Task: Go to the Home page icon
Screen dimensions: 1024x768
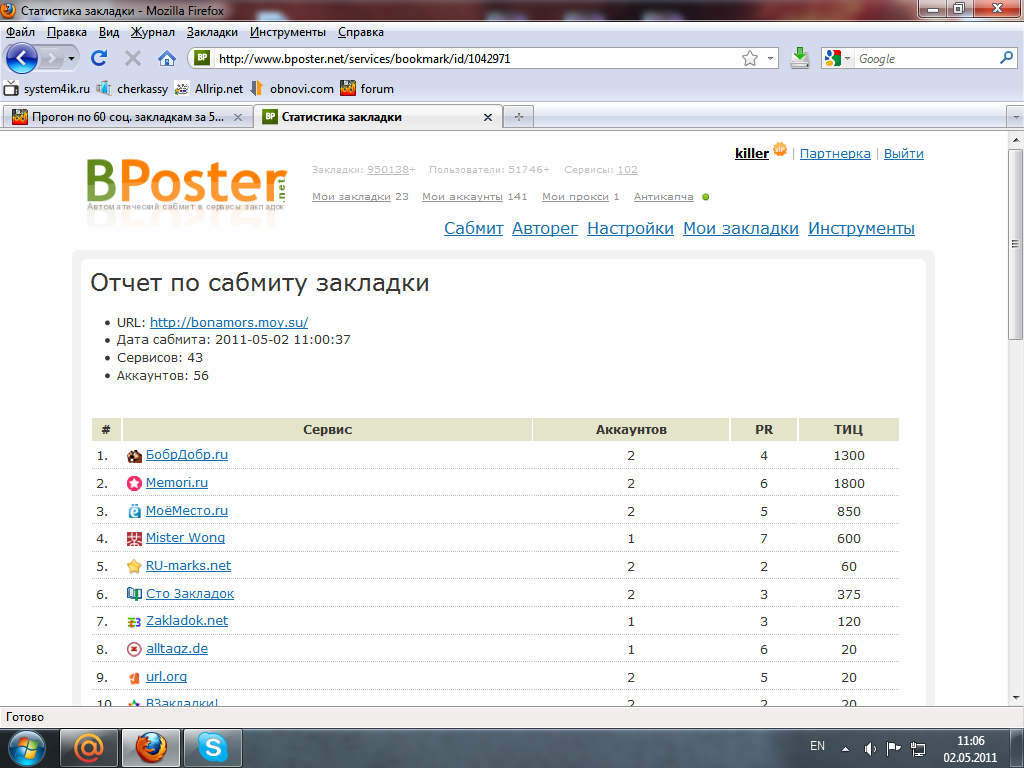Action: click(x=167, y=58)
